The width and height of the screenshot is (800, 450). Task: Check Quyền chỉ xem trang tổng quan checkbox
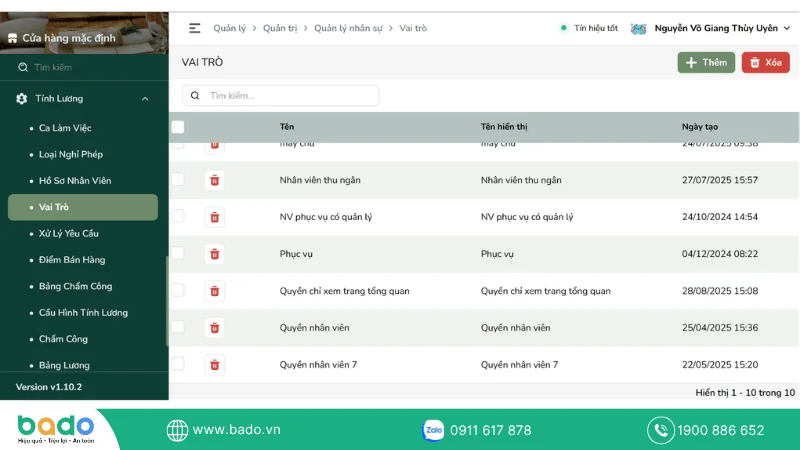coord(178,290)
